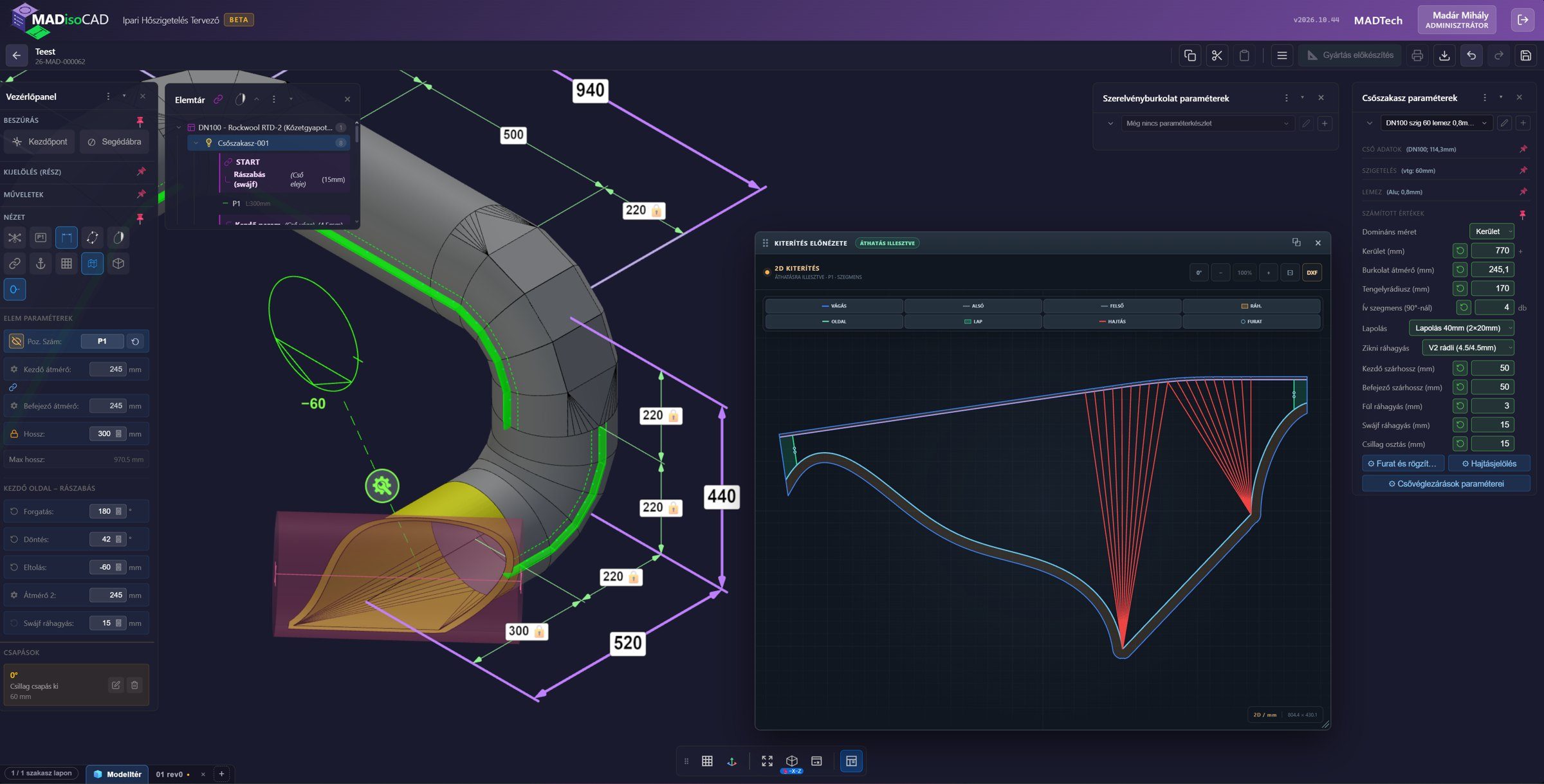Click the printer icon in top toolbar
Image resolution: width=1544 pixels, height=784 pixels.
click(1417, 55)
